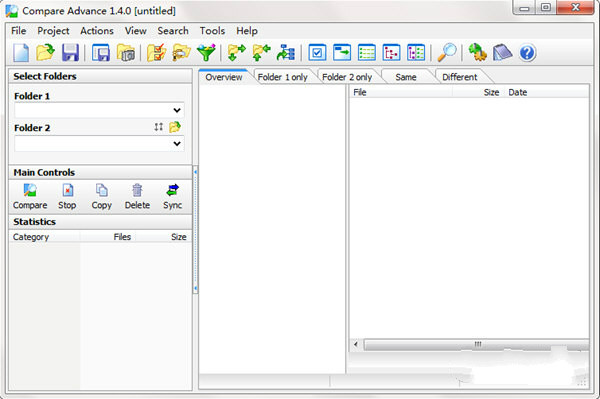Image resolution: width=600 pixels, height=399 pixels.
Task: Click the Sync button in Main Controls
Action: (x=173, y=197)
